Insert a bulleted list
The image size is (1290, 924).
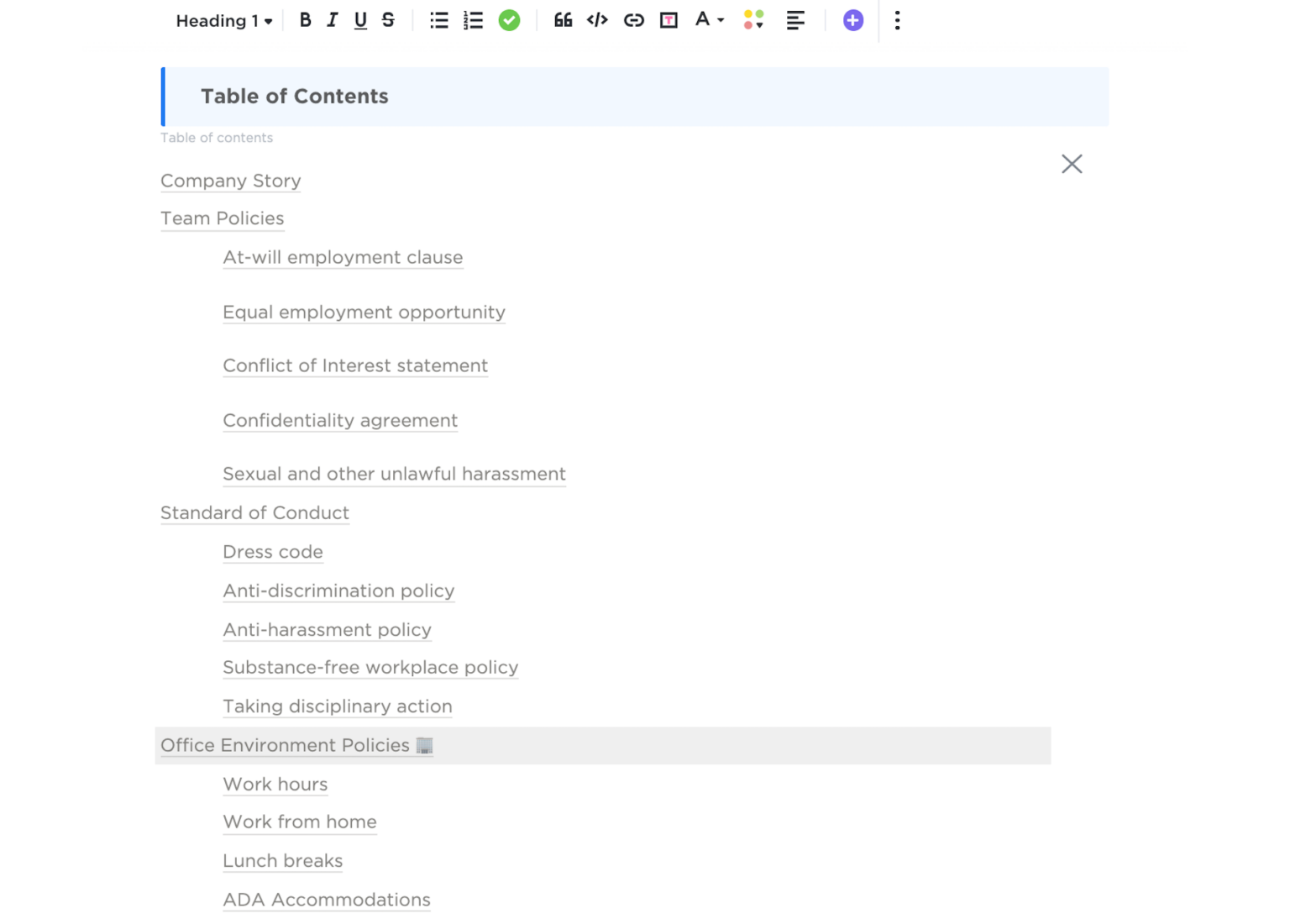click(x=438, y=20)
